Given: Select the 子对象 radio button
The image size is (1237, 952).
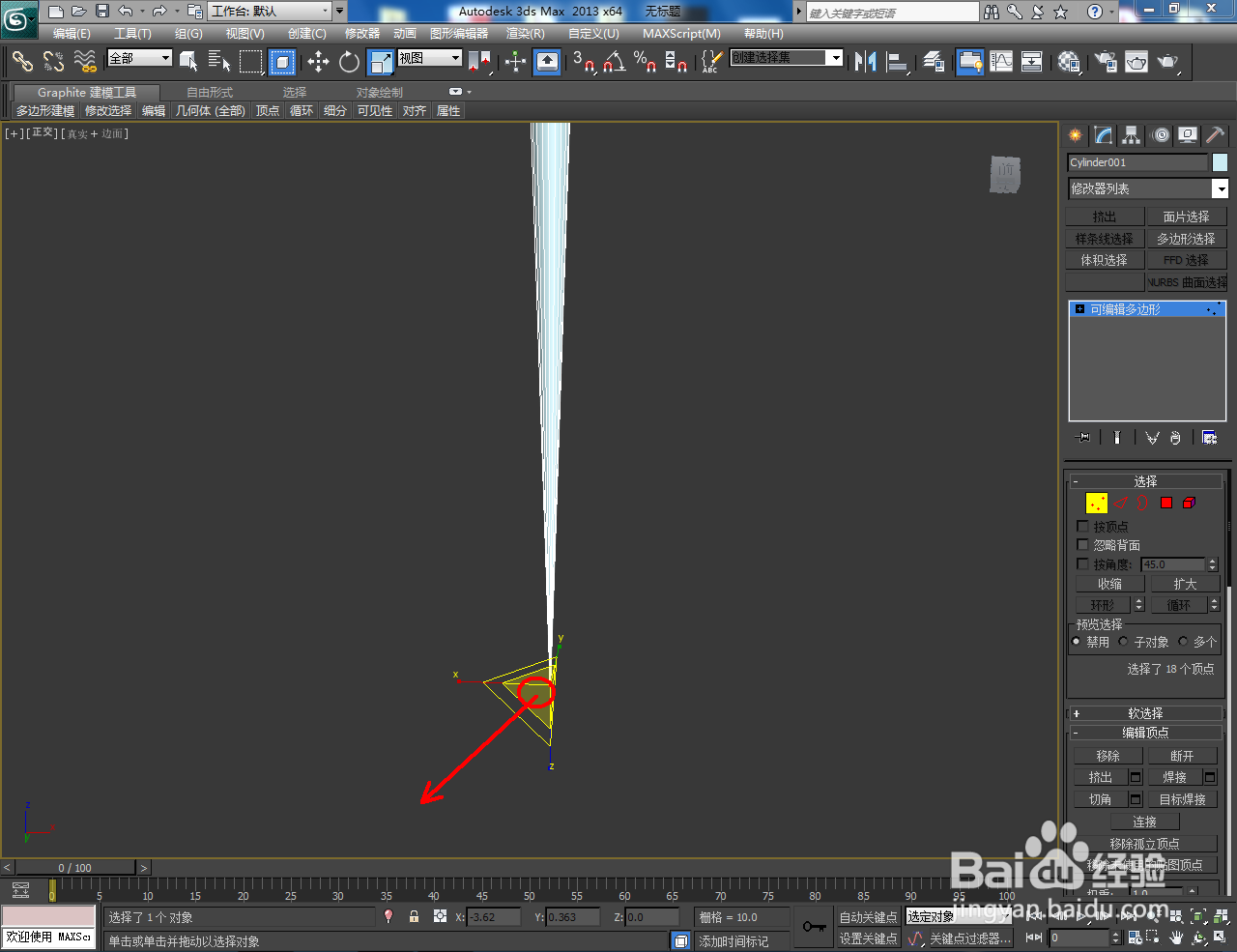Looking at the screenshot, I should [1123, 641].
